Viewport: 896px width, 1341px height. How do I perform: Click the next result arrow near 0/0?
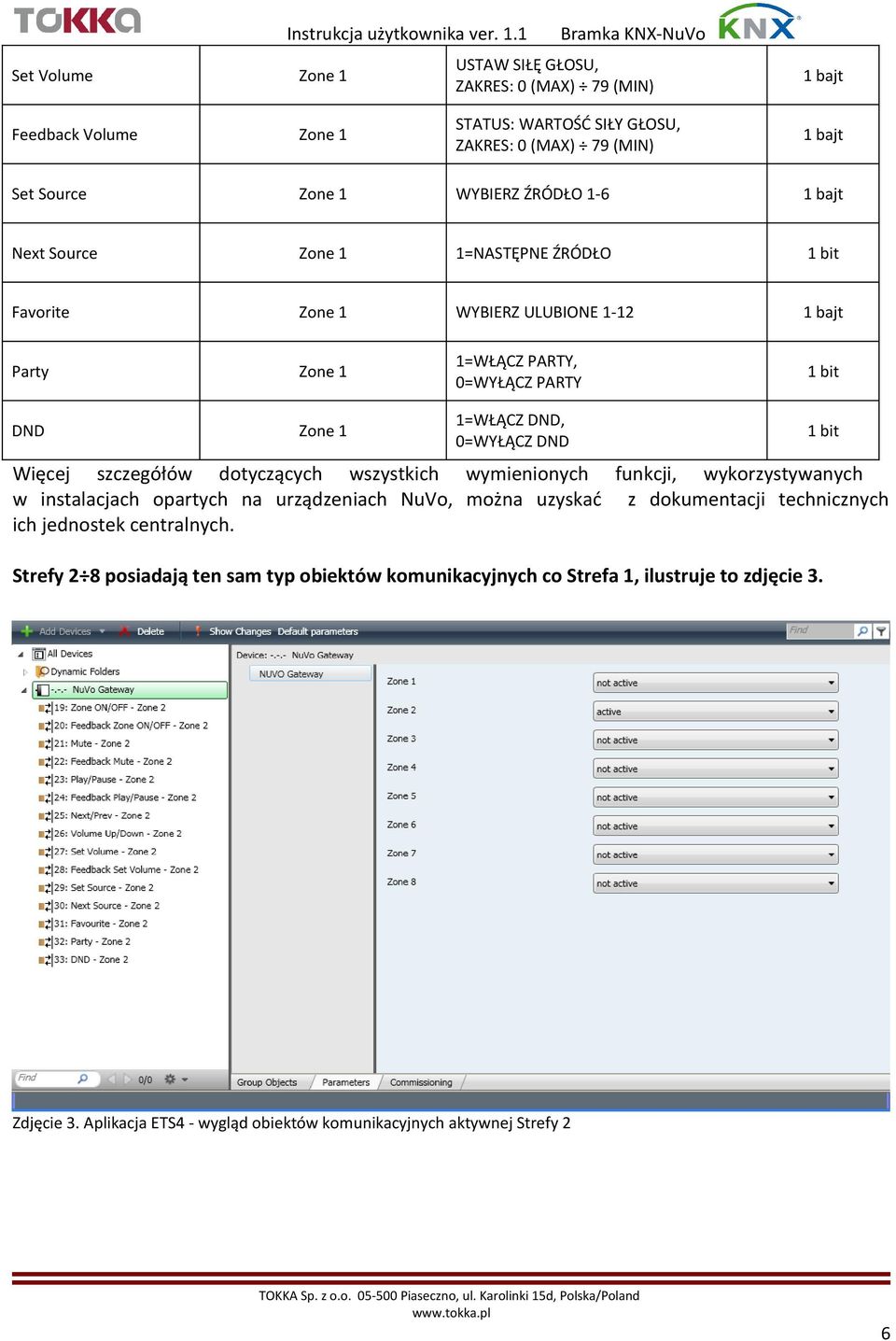tap(128, 1079)
